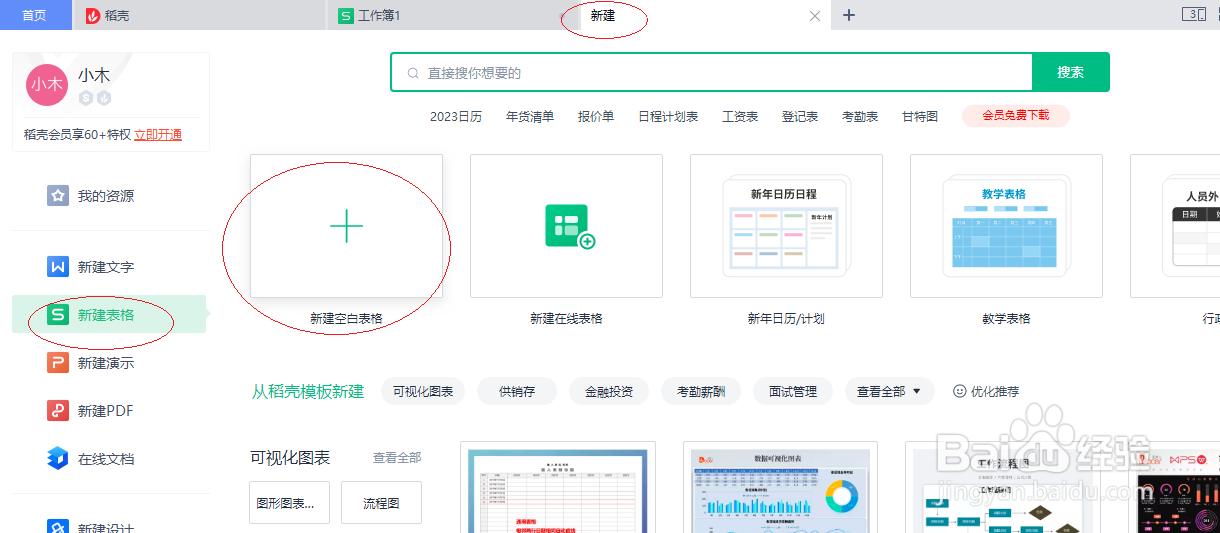
Task: Click the green 搜索 button
Action: click(1071, 72)
